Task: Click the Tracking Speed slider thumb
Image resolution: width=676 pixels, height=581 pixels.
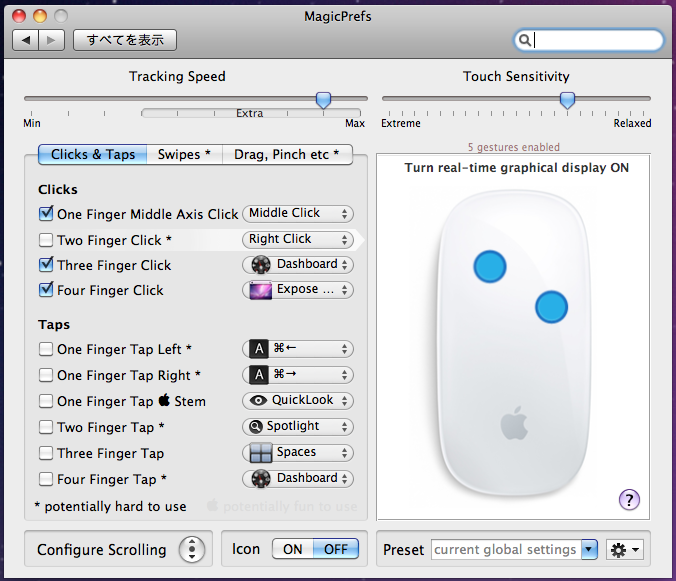Action: [323, 100]
